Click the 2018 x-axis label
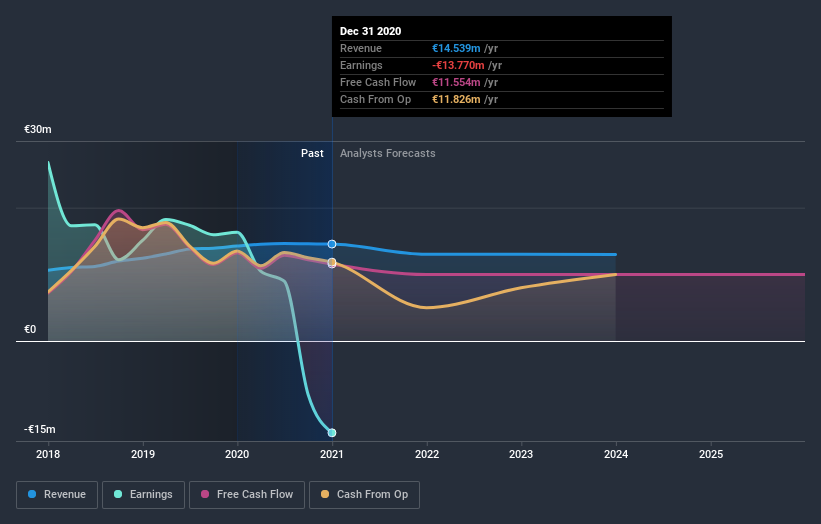 click(48, 454)
